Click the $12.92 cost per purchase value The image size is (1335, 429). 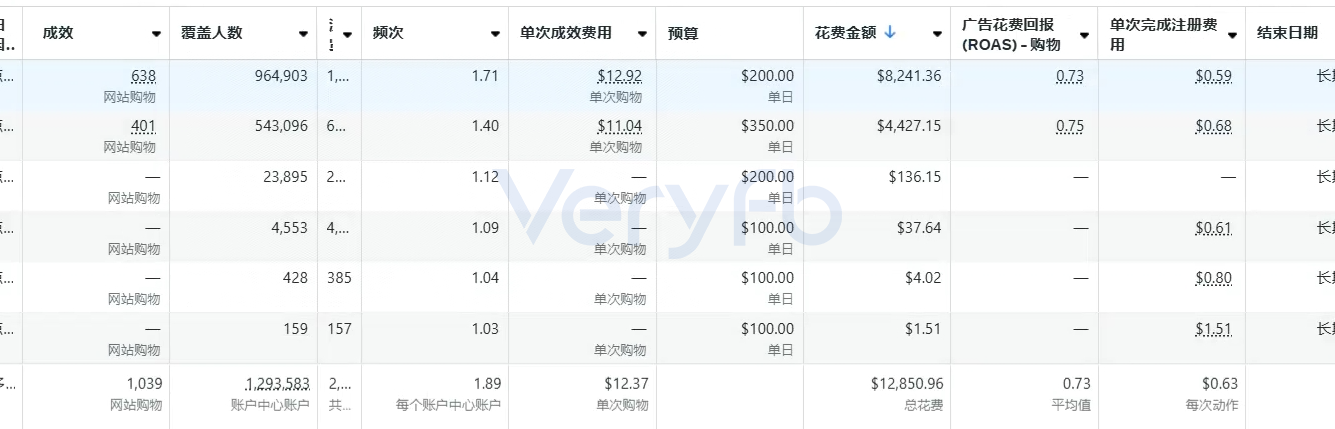coord(619,76)
